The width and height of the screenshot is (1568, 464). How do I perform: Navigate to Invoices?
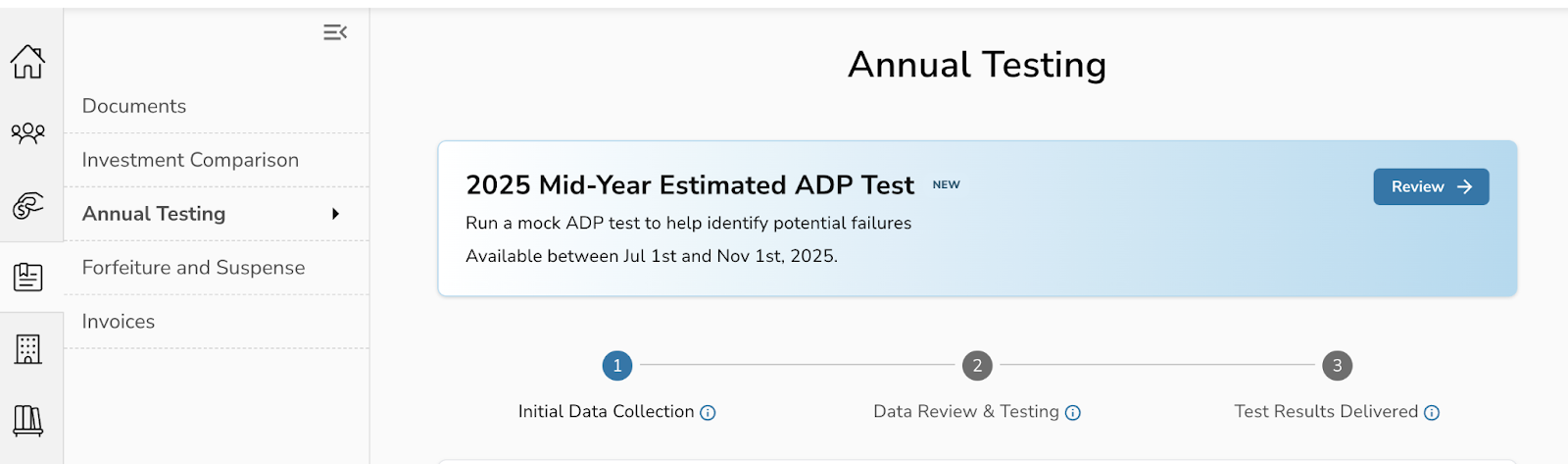[x=119, y=322]
